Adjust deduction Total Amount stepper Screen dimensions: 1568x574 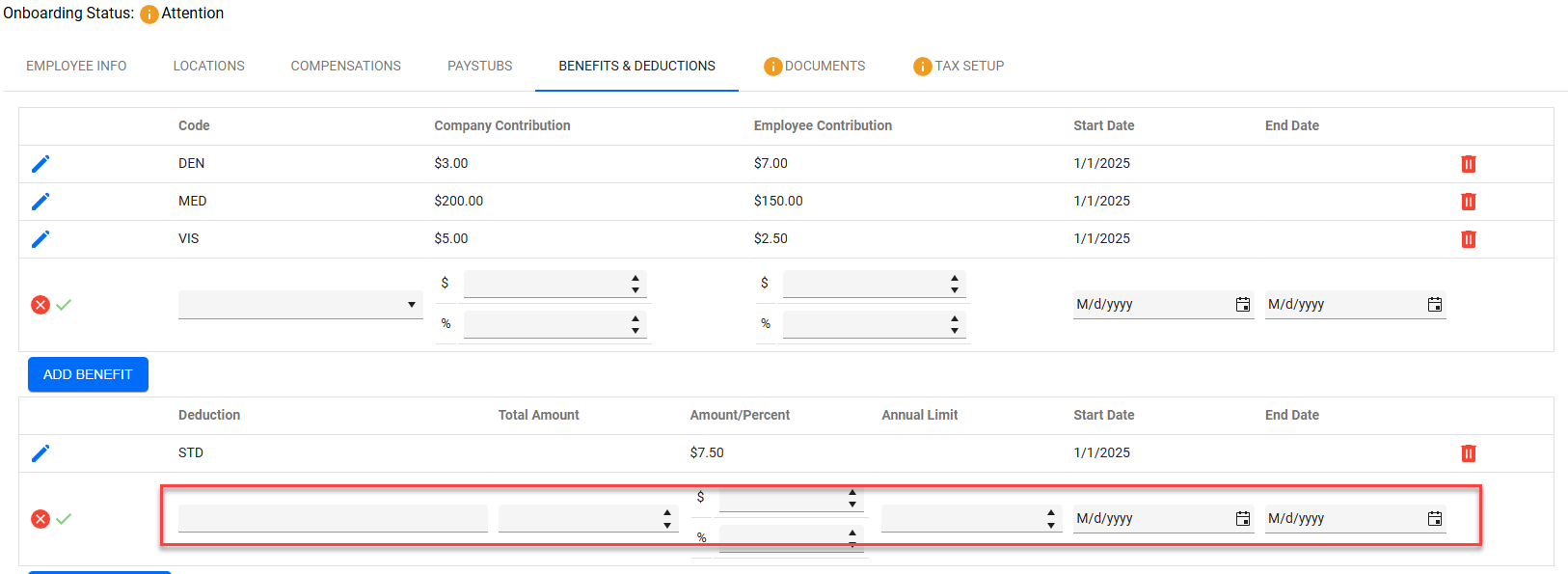[667, 519]
